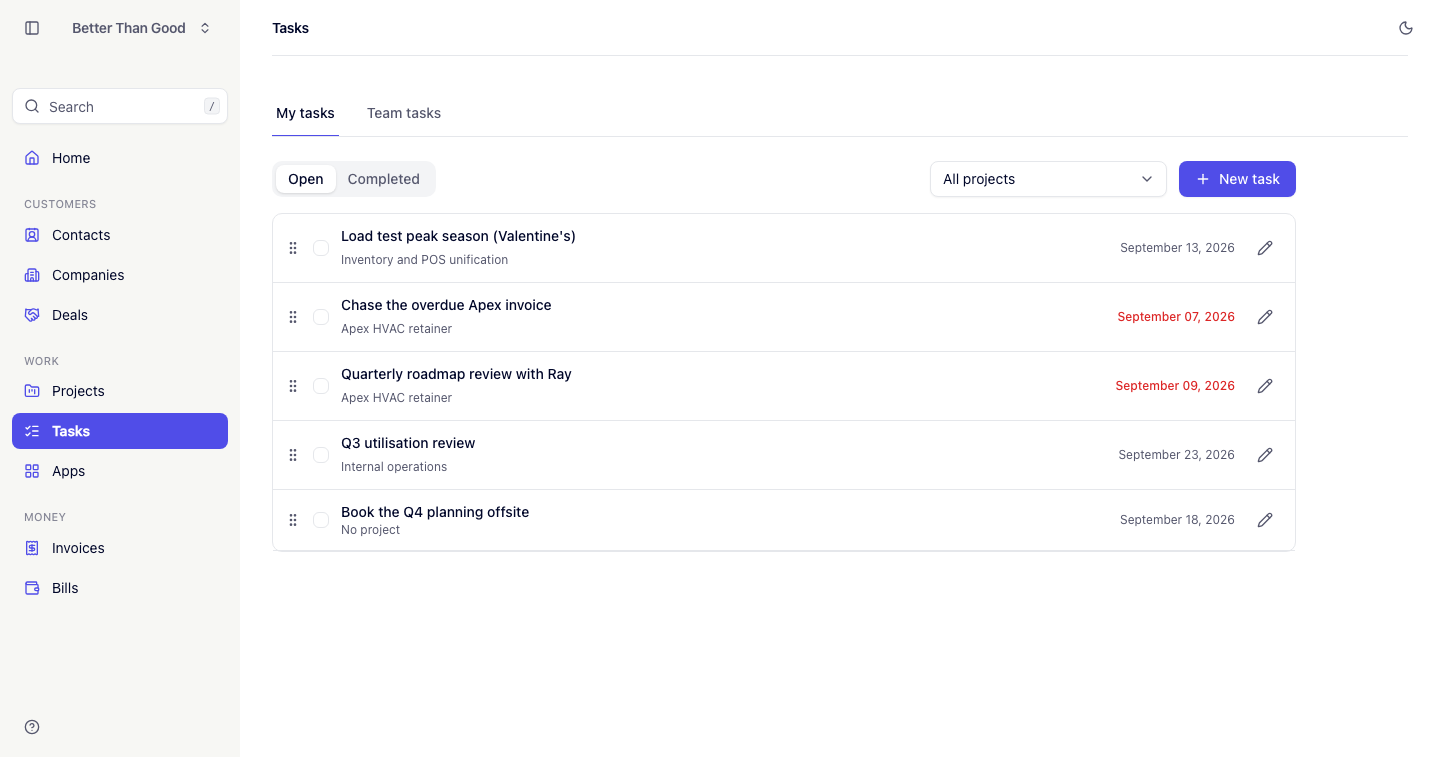Image resolution: width=1440 pixels, height=757 pixels.
Task: Click Inventory and POS unification project label
Action: coord(424,260)
